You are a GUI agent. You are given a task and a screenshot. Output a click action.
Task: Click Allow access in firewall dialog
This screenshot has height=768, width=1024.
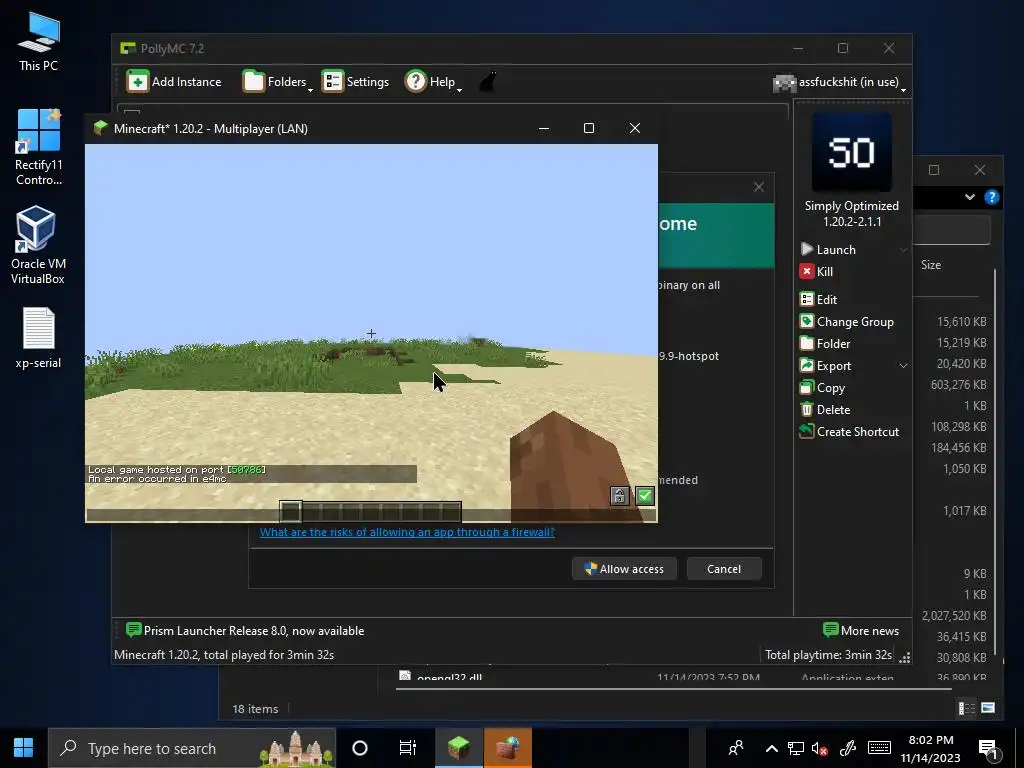(x=624, y=569)
